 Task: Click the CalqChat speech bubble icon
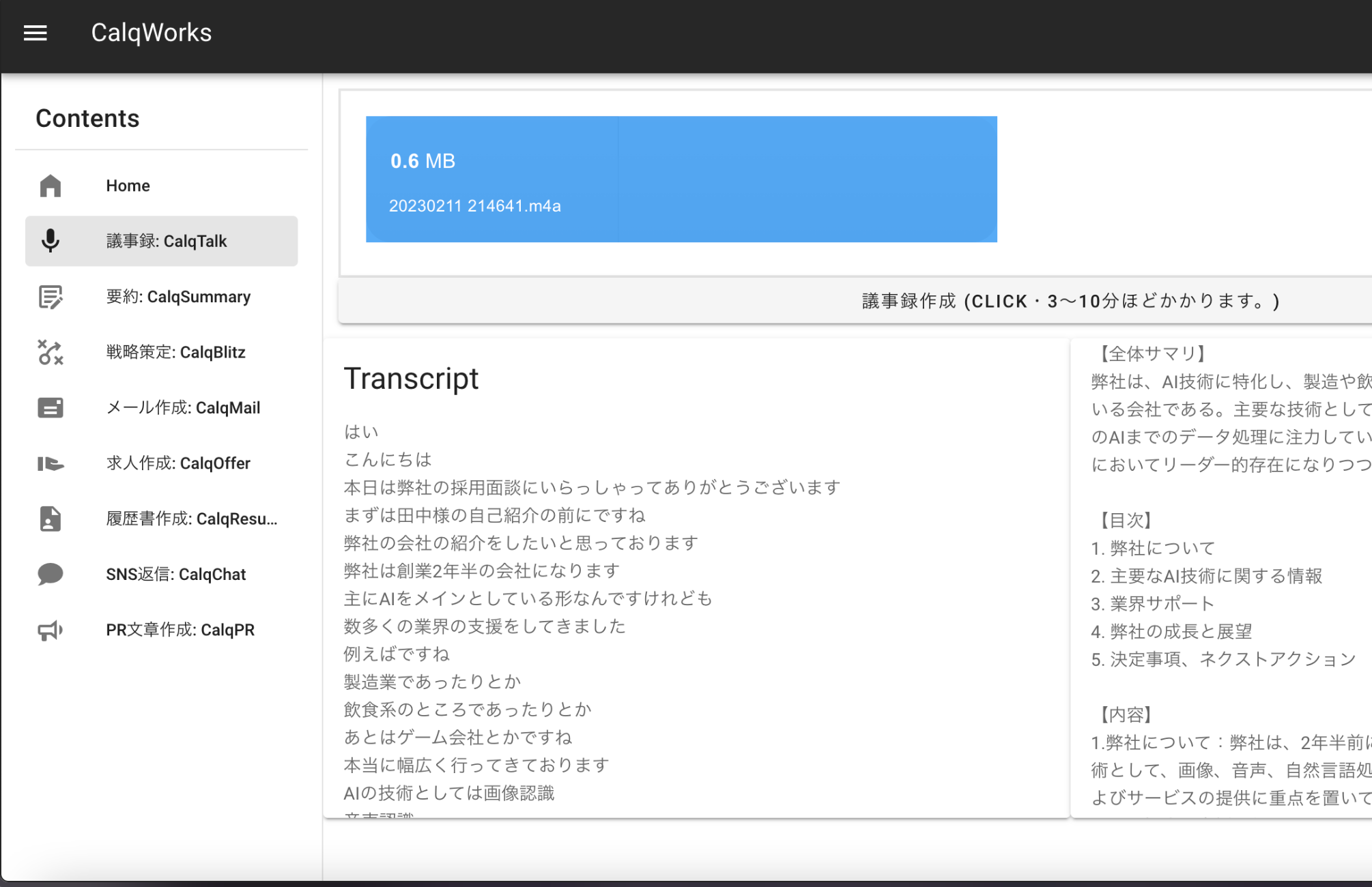51,575
